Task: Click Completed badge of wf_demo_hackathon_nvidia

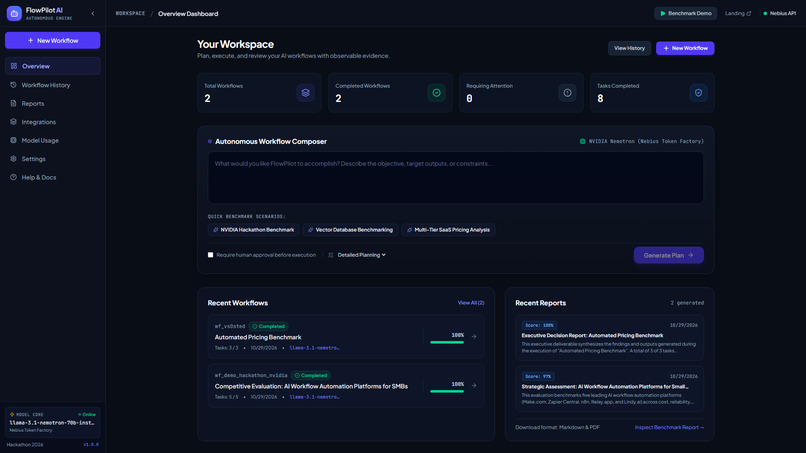Action: point(310,375)
